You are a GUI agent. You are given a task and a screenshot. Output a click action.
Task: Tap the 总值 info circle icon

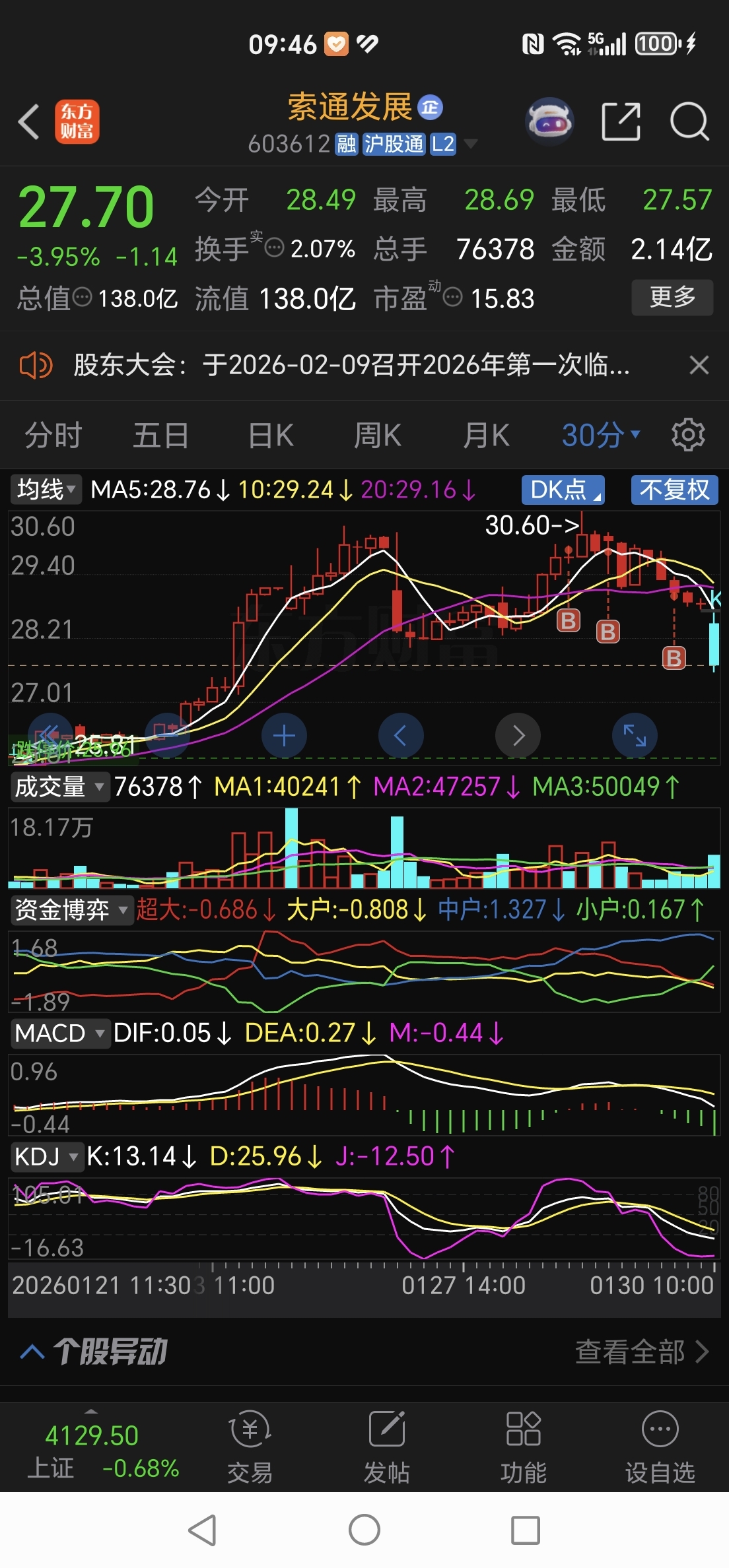click(82, 298)
